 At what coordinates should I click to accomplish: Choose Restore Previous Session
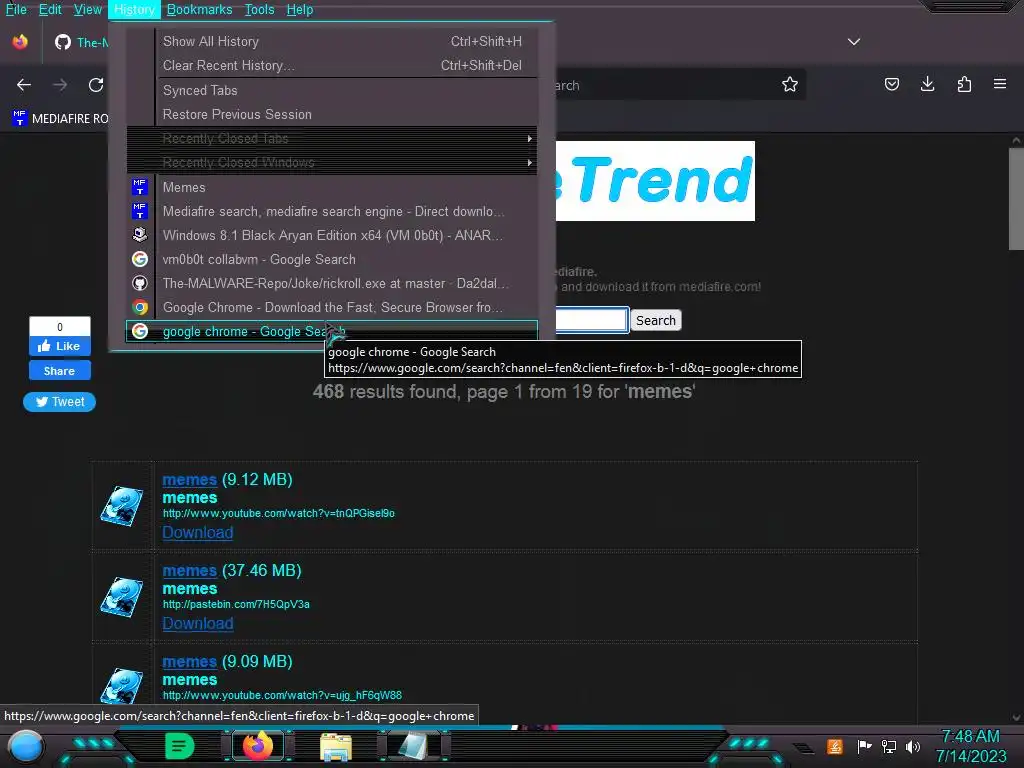[x=332, y=114]
